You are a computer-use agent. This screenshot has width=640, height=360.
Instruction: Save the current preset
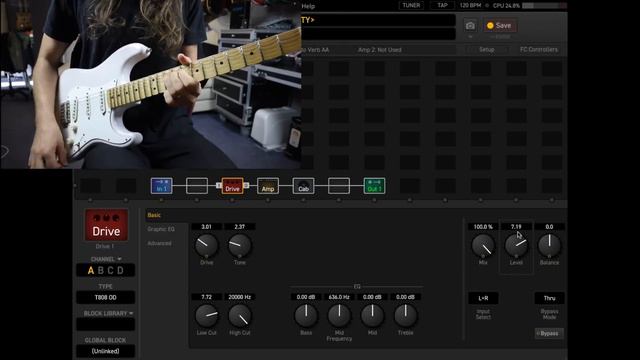500,25
